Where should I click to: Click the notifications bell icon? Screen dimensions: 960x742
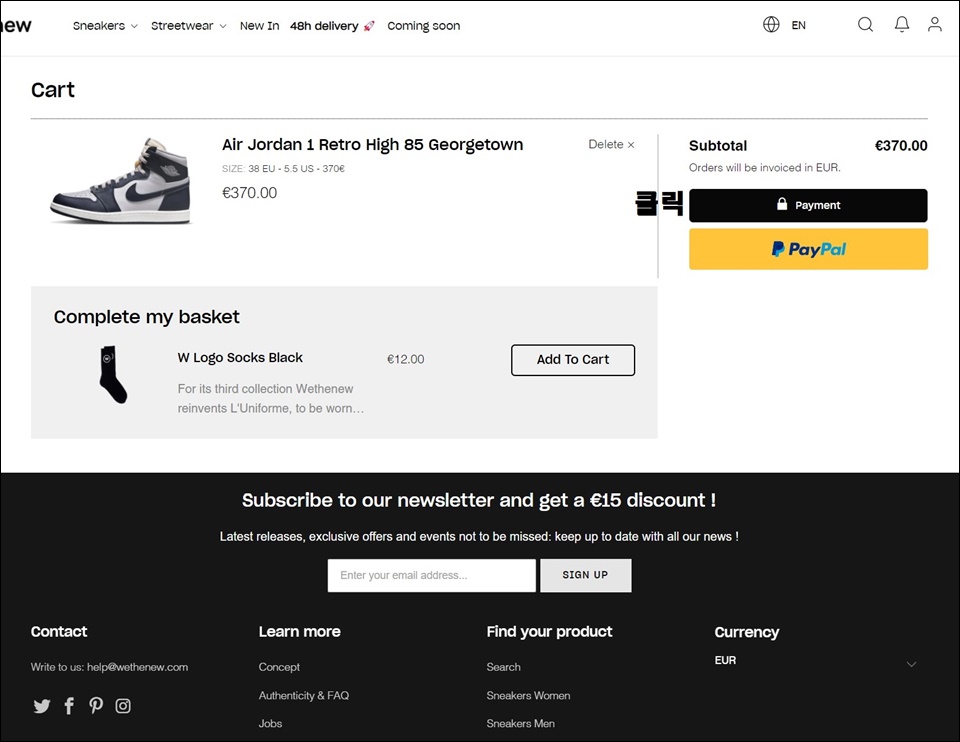click(902, 24)
